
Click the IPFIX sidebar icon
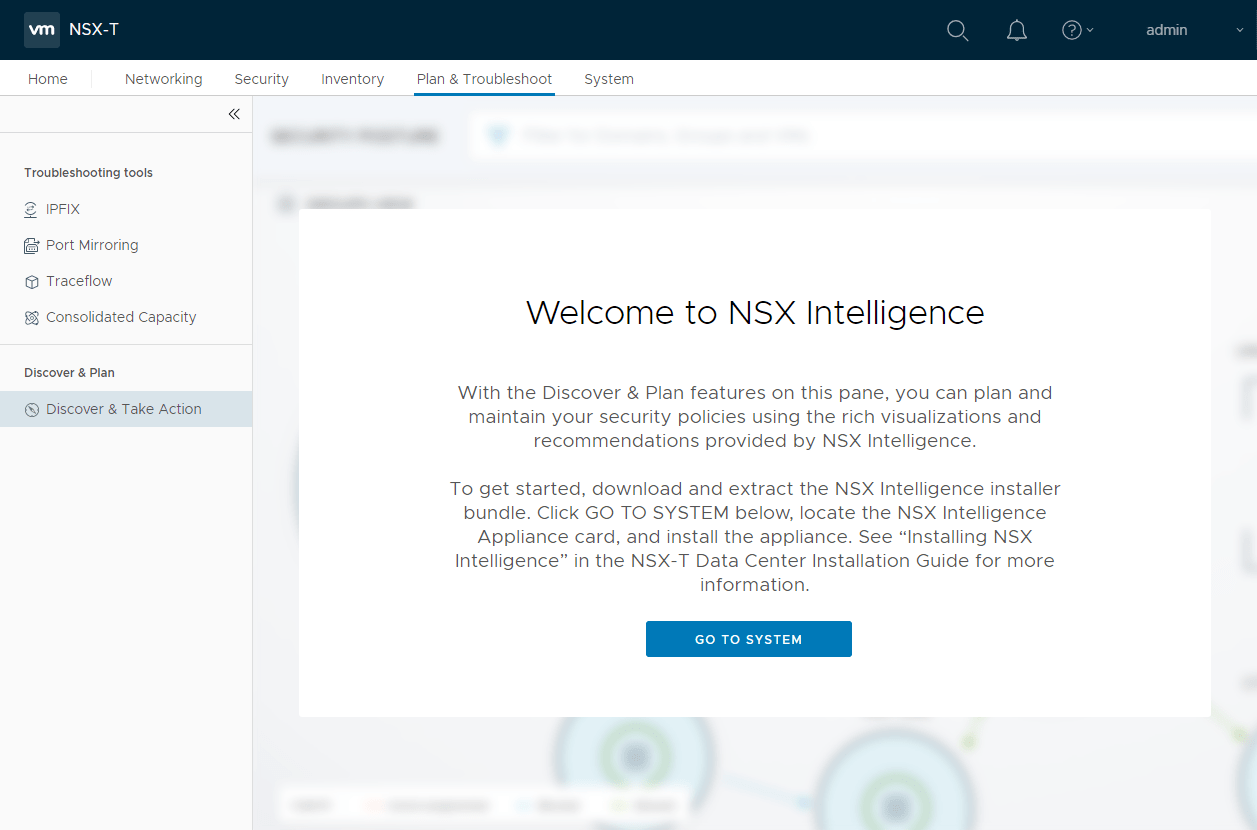[x=31, y=210]
